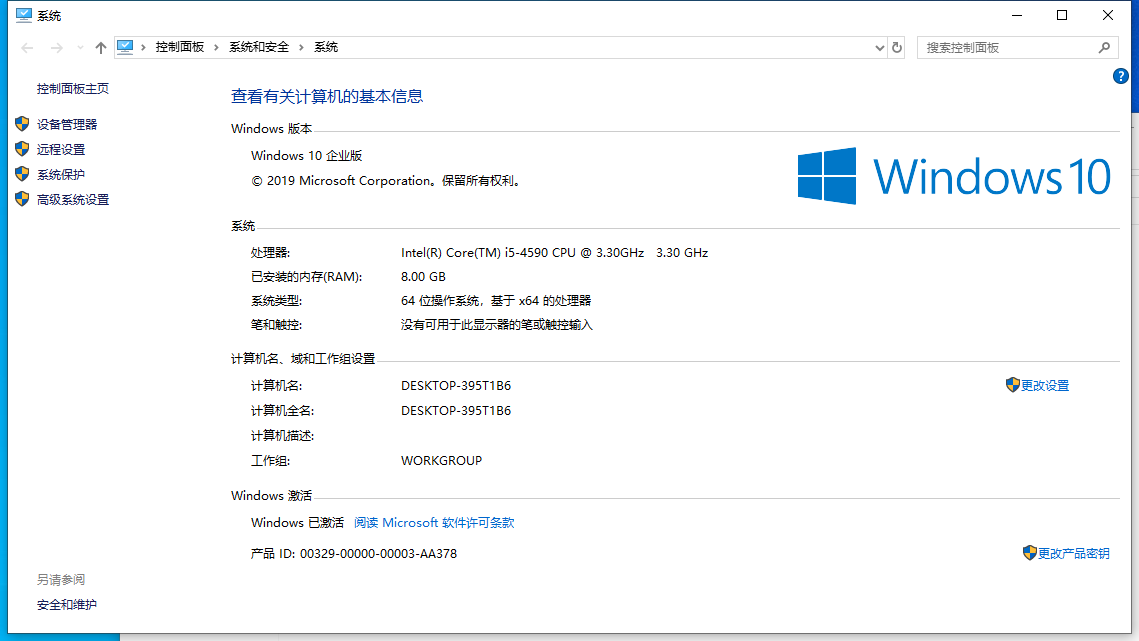The width and height of the screenshot is (1139, 641).
Task: Select WORKGROUP value
Action: click(x=442, y=461)
